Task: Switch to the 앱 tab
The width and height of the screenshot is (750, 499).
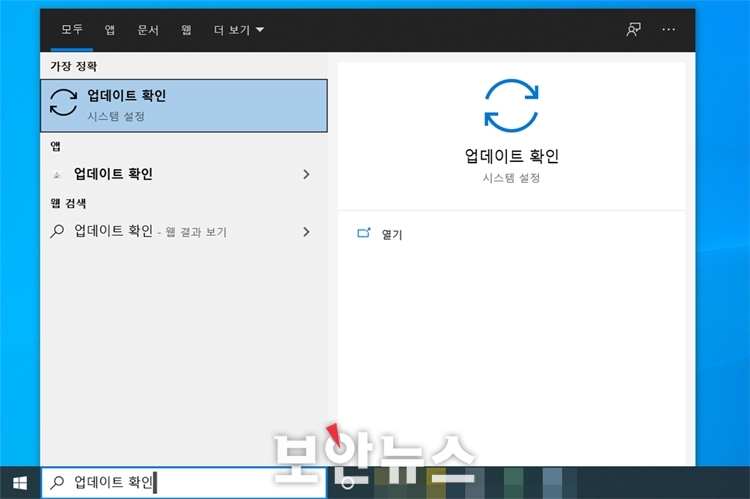Action: (x=110, y=30)
